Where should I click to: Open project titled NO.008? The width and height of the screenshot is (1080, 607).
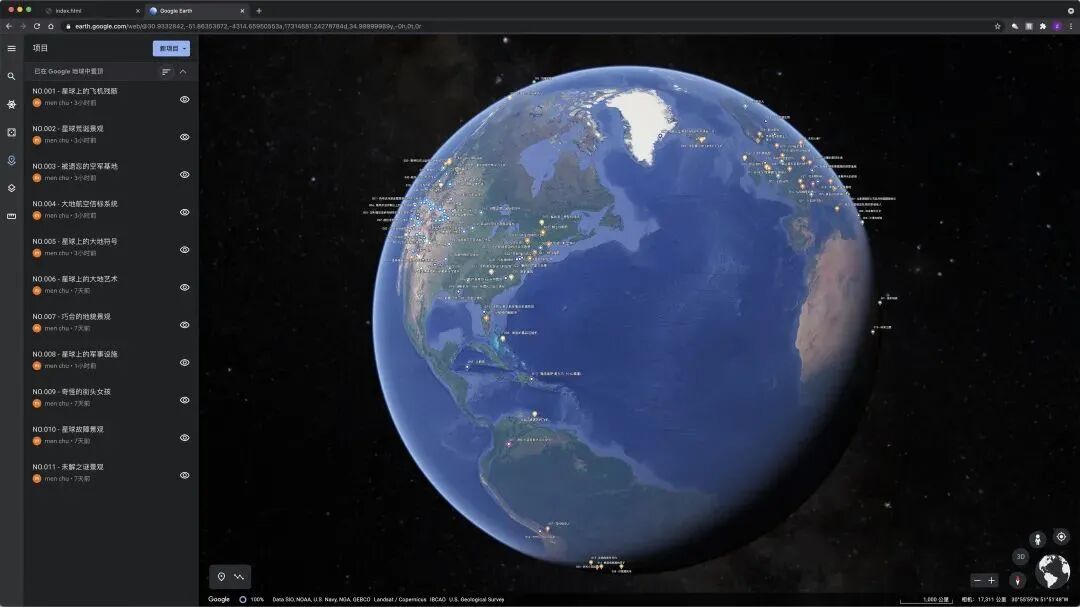point(75,354)
